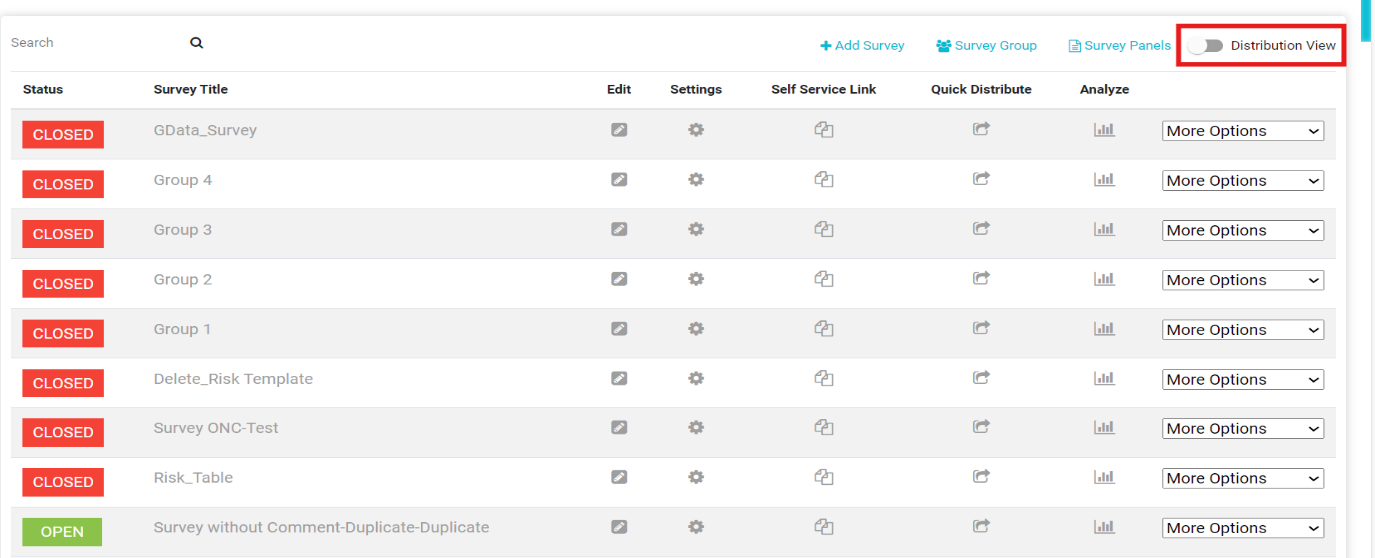Expand More Options for GData_Survey
Image resolution: width=1375 pixels, height=558 pixels.
click(x=1243, y=131)
